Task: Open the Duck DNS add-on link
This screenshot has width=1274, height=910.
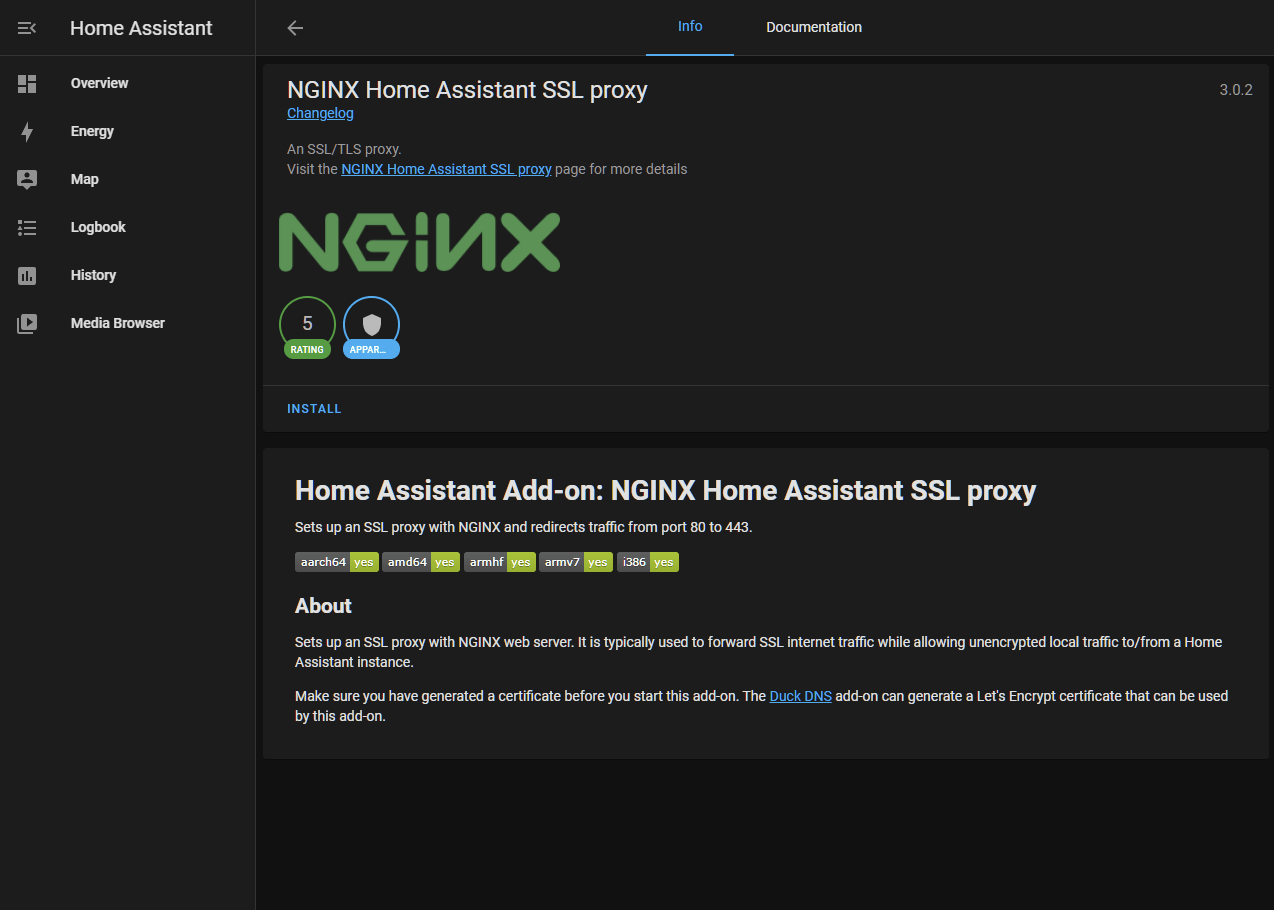Action: tap(800, 695)
